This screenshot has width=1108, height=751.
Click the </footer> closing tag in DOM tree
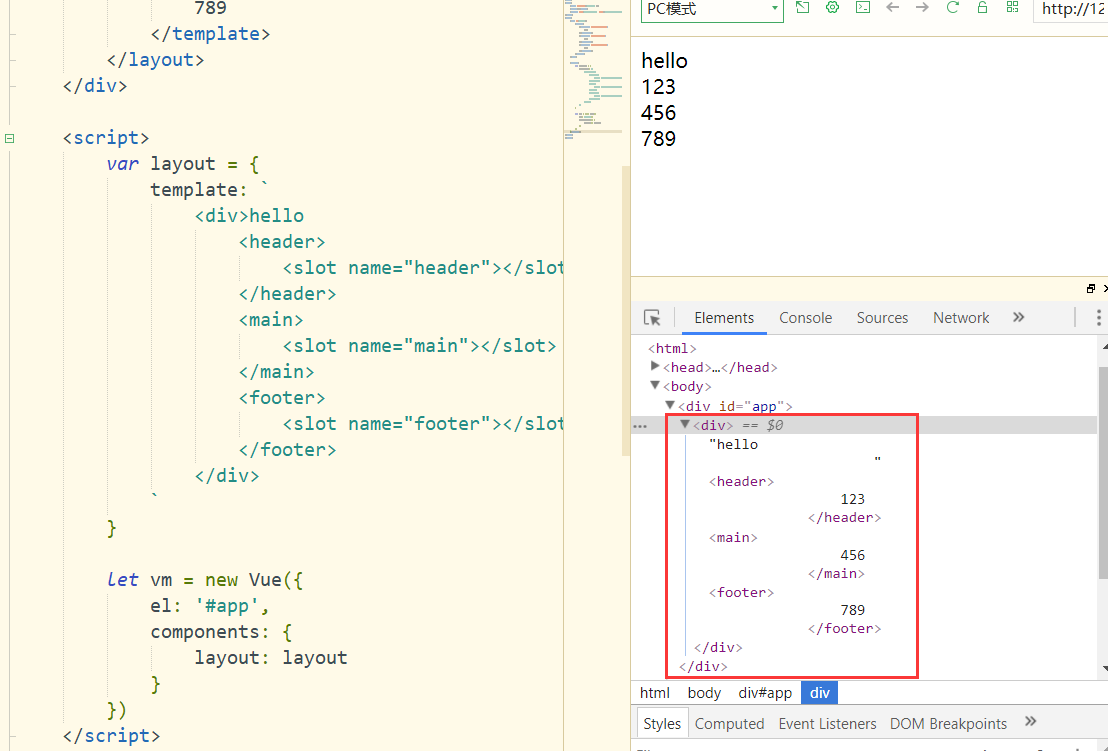click(844, 629)
